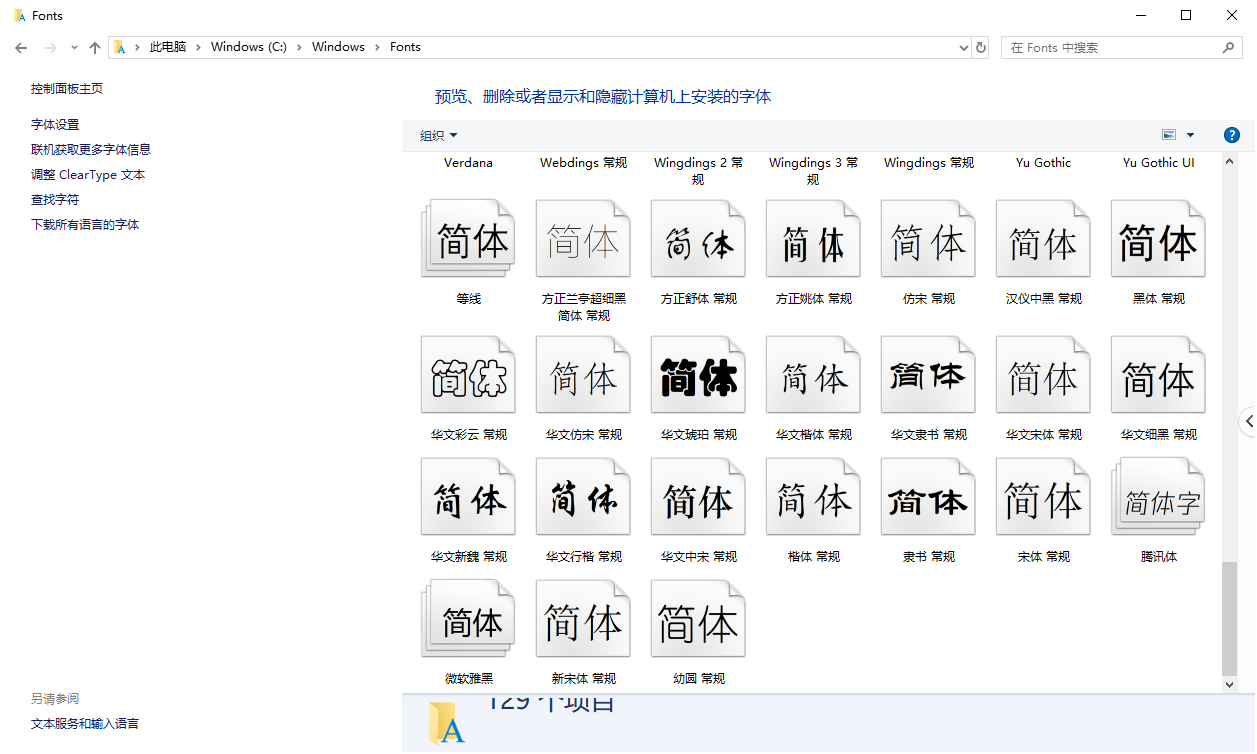
Task: Expand chevron after 此电脑 in address bar
Action: pos(198,47)
